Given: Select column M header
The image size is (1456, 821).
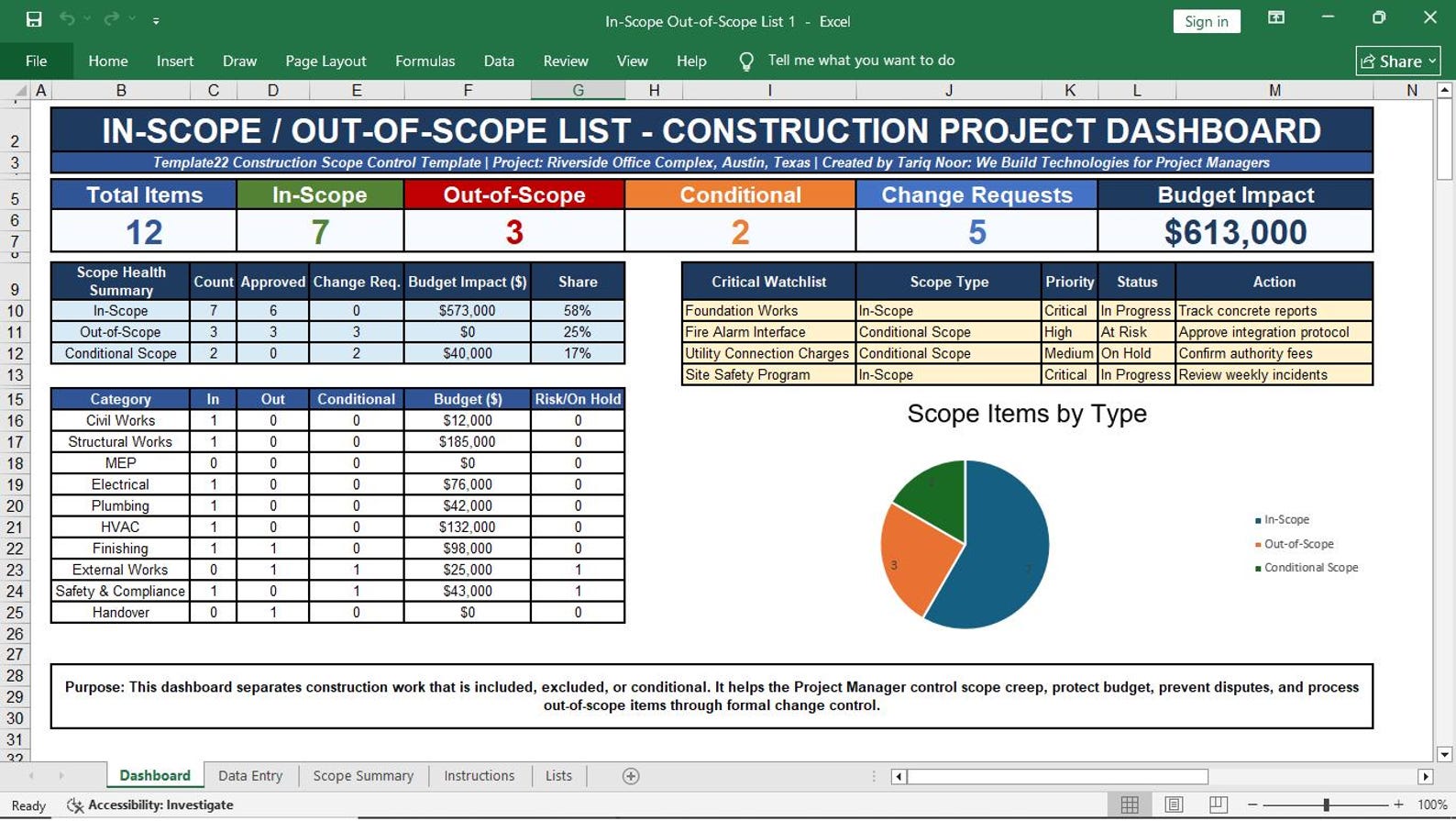Looking at the screenshot, I should tap(1274, 90).
